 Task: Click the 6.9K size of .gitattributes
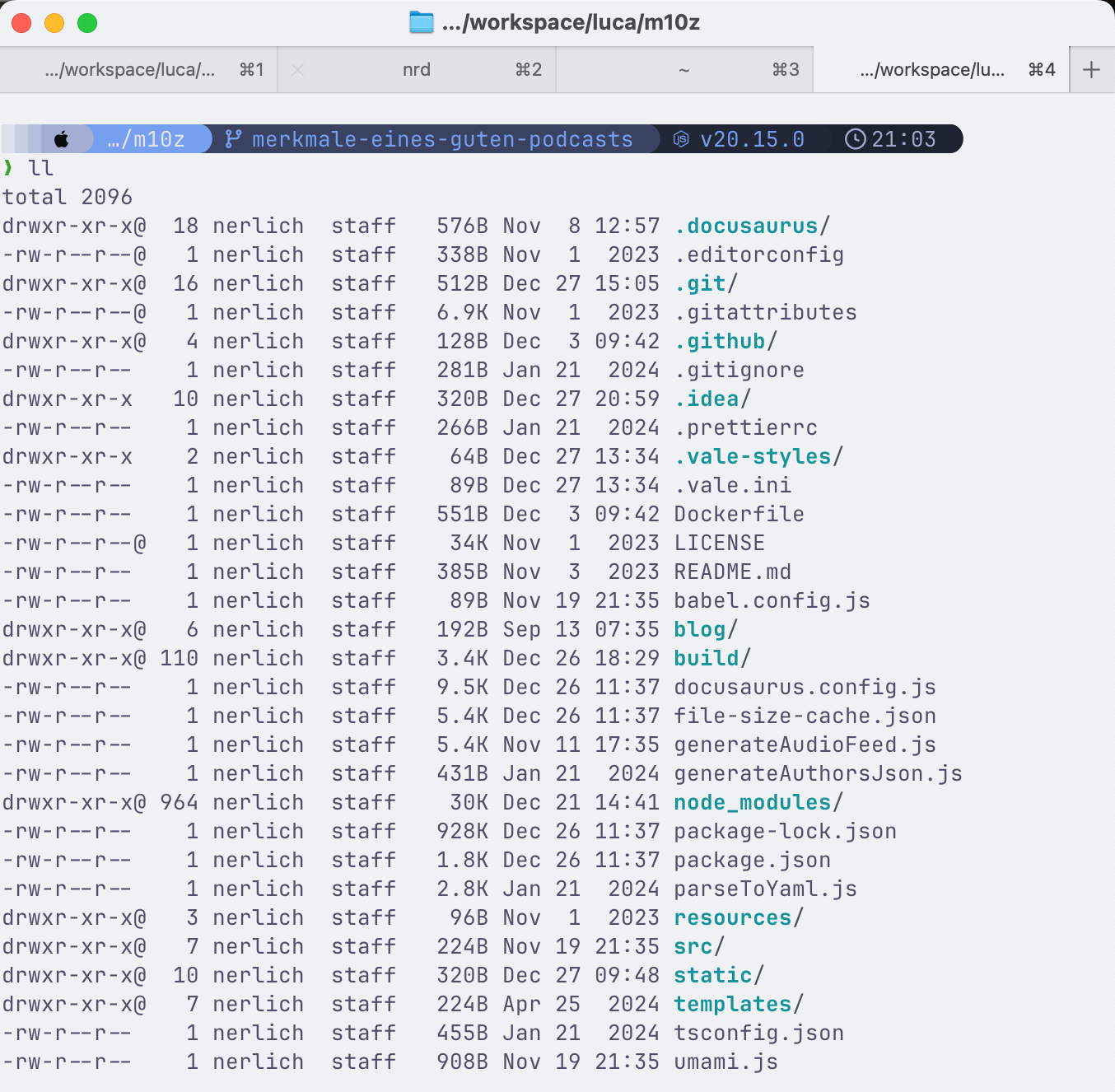463,312
